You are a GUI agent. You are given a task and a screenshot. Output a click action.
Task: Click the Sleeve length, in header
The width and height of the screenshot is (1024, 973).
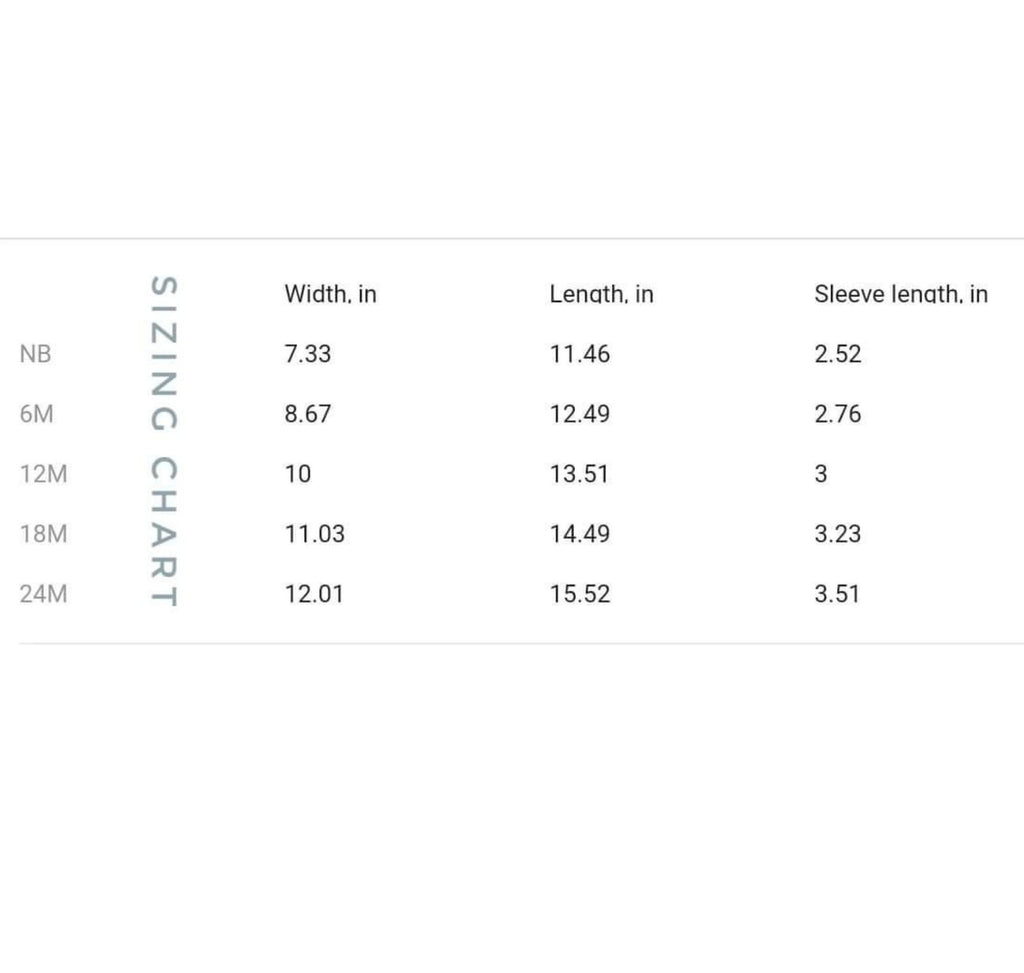pyautogui.click(x=900, y=294)
